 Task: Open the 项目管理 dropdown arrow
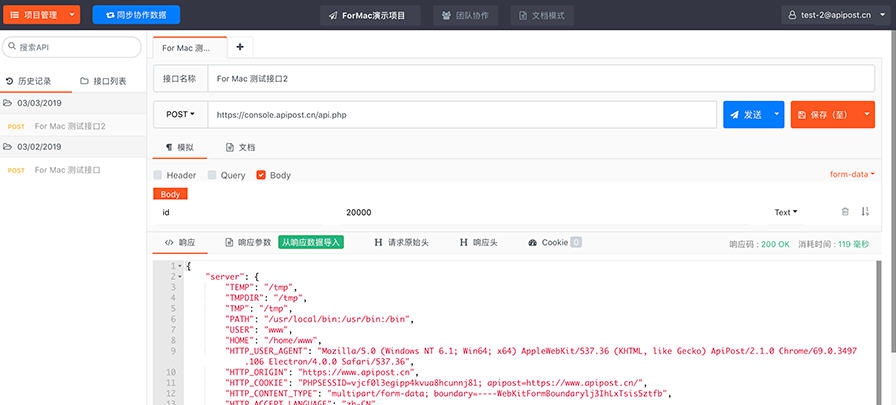tap(71, 15)
